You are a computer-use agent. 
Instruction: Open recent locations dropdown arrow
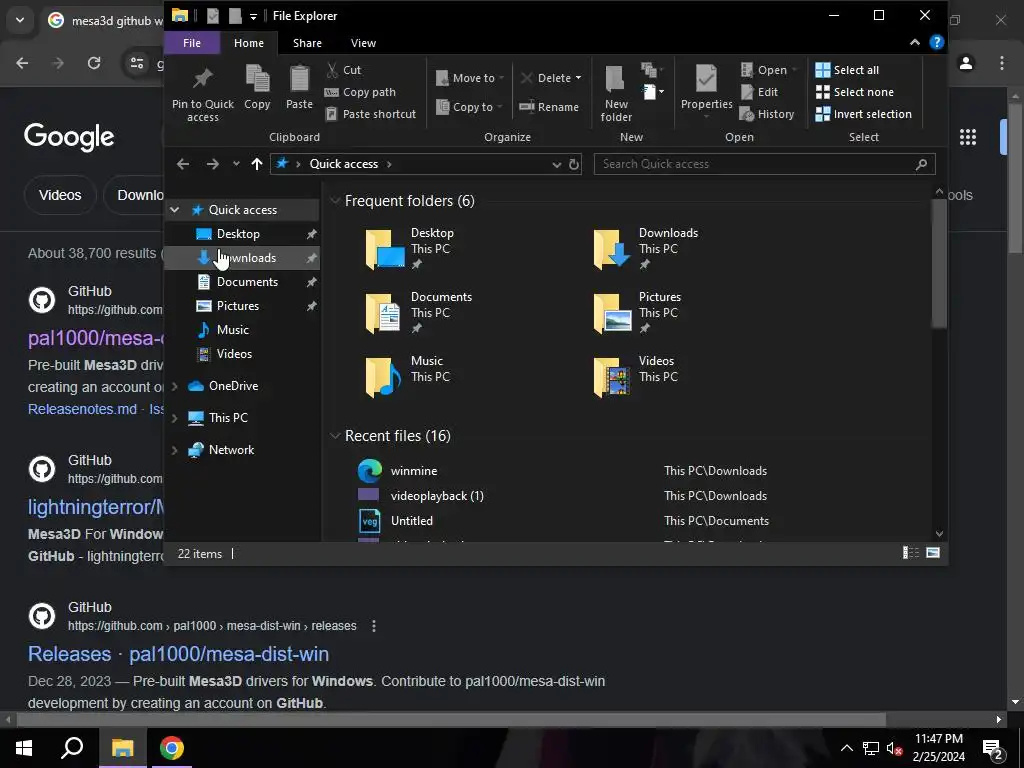pos(236,164)
